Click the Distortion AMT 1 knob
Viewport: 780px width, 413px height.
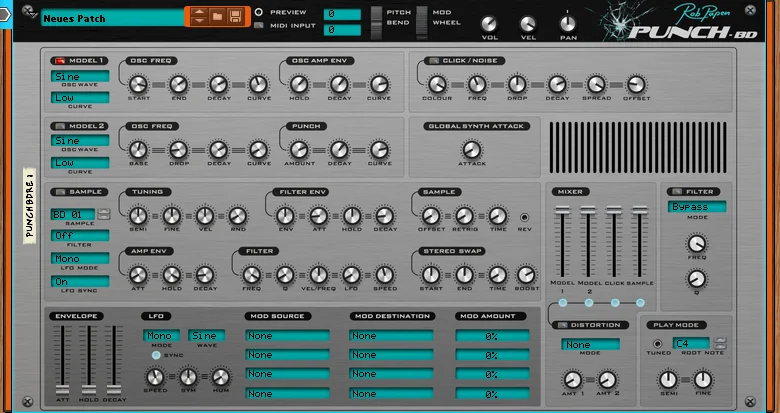point(572,380)
